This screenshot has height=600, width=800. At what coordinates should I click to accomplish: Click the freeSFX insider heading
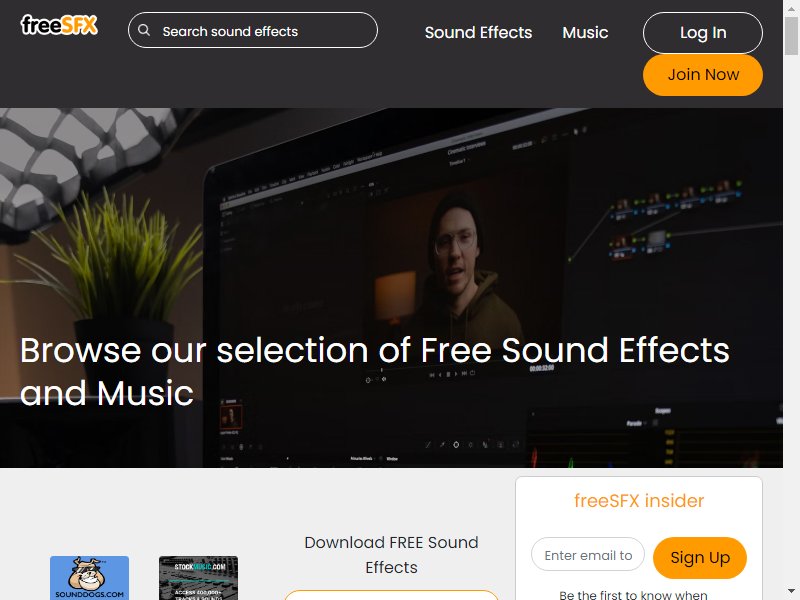point(639,501)
